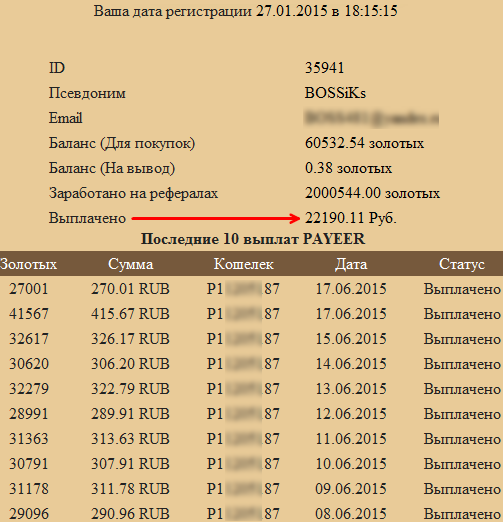Click the sum 307.91 RUB
The width and height of the screenshot is (503, 522).
pos(130,464)
